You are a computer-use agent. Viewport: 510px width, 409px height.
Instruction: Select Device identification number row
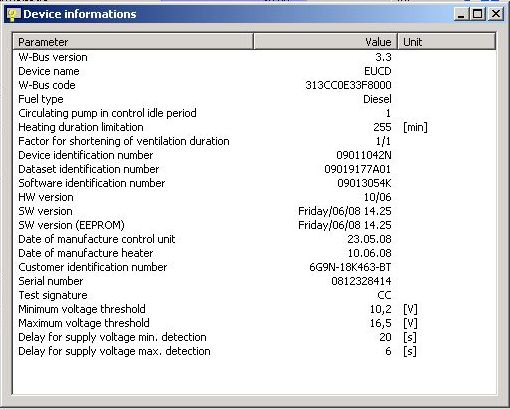click(254, 155)
